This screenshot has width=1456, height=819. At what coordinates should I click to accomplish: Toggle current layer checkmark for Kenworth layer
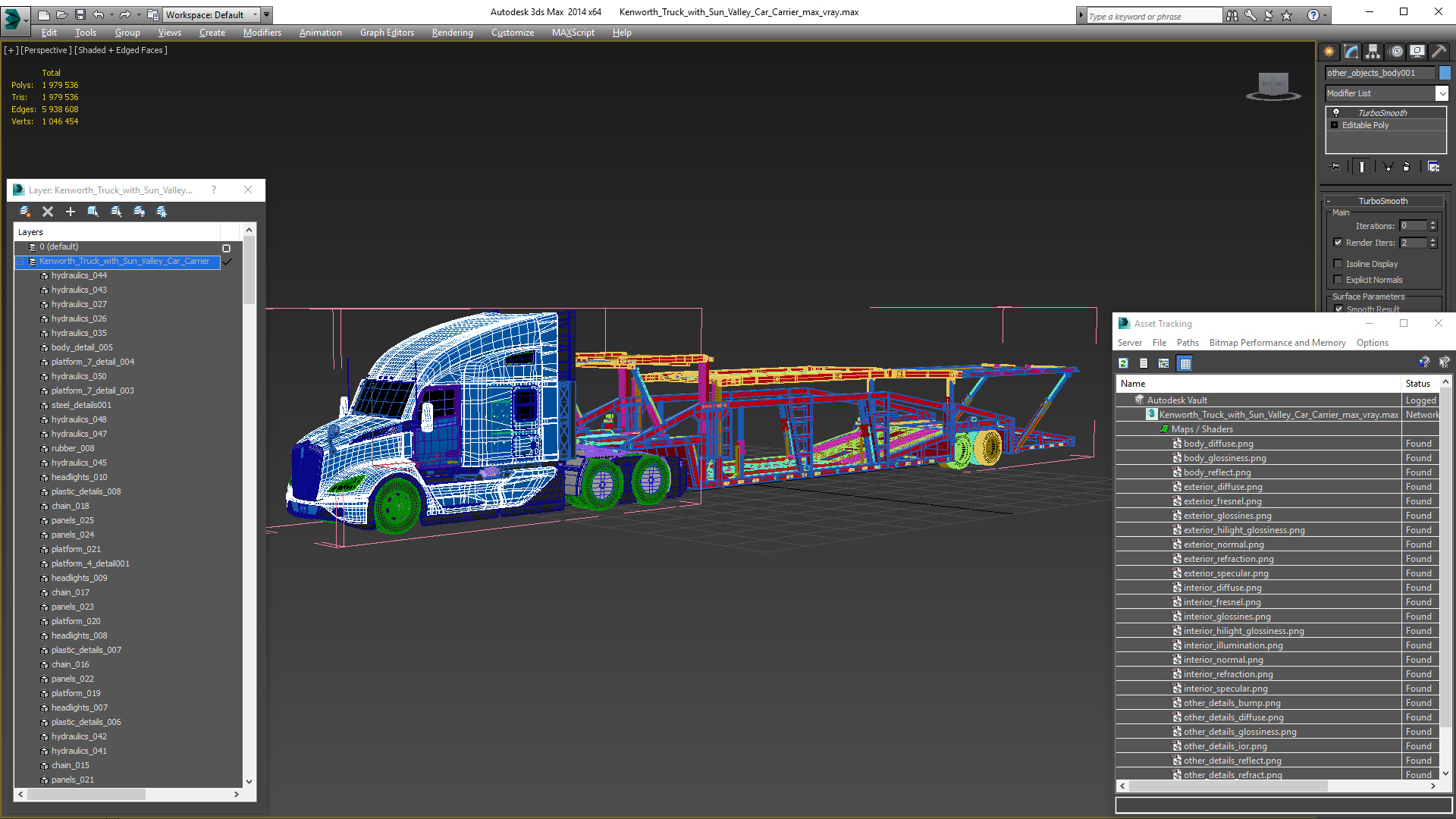pyautogui.click(x=226, y=262)
